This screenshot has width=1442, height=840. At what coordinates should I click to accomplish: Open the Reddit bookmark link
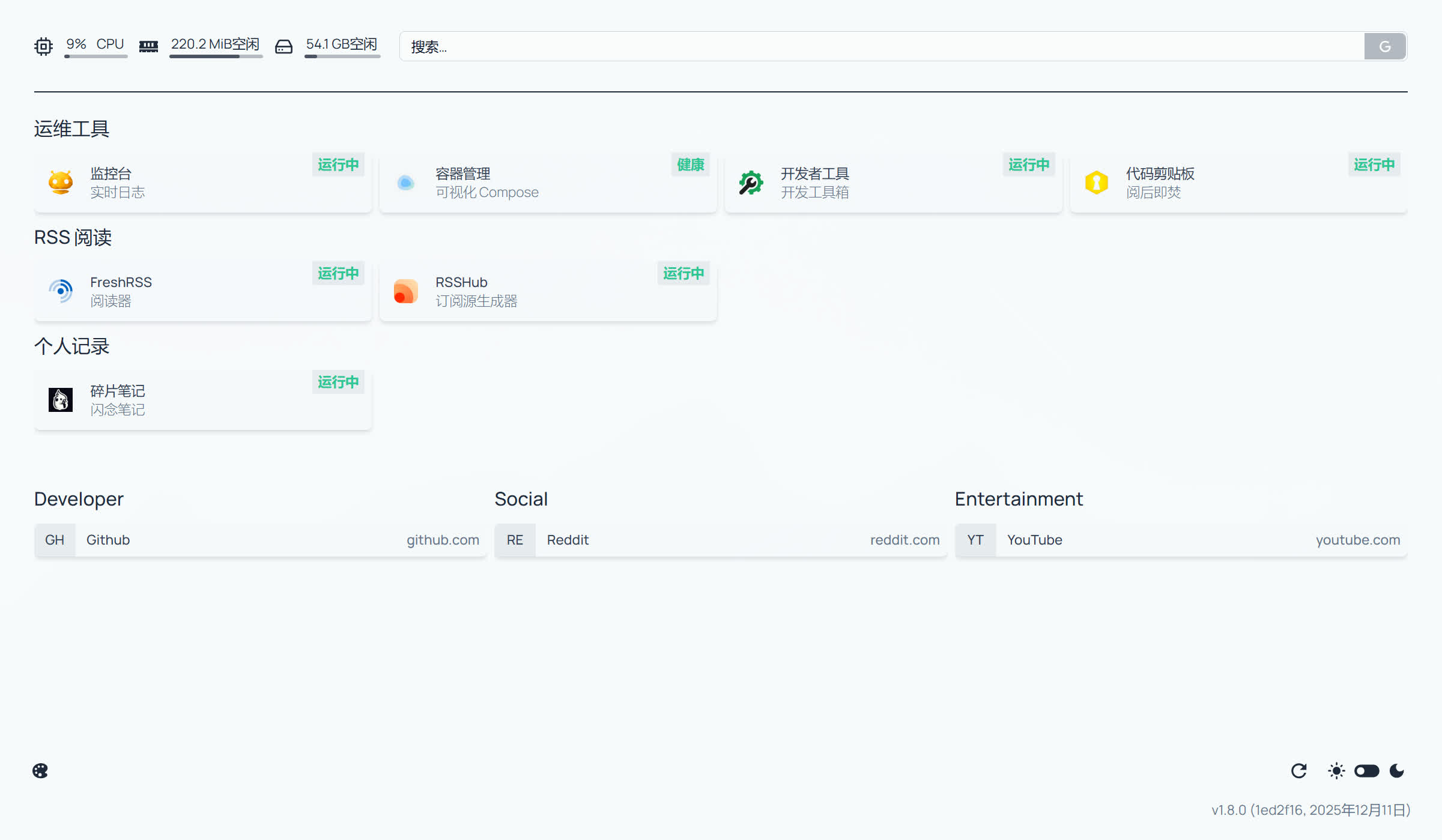point(721,540)
